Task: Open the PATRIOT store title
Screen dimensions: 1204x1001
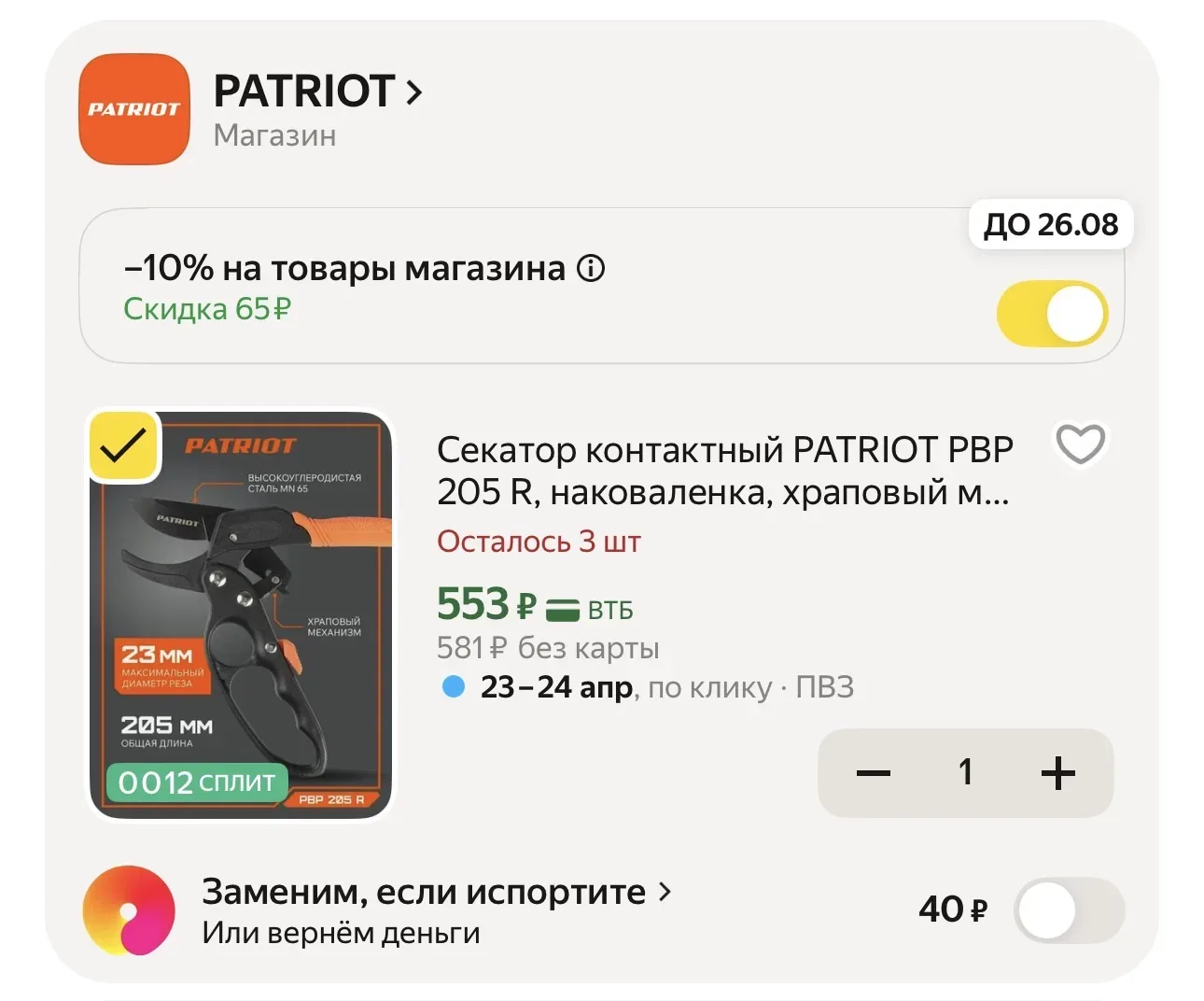Action: pos(303,92)
